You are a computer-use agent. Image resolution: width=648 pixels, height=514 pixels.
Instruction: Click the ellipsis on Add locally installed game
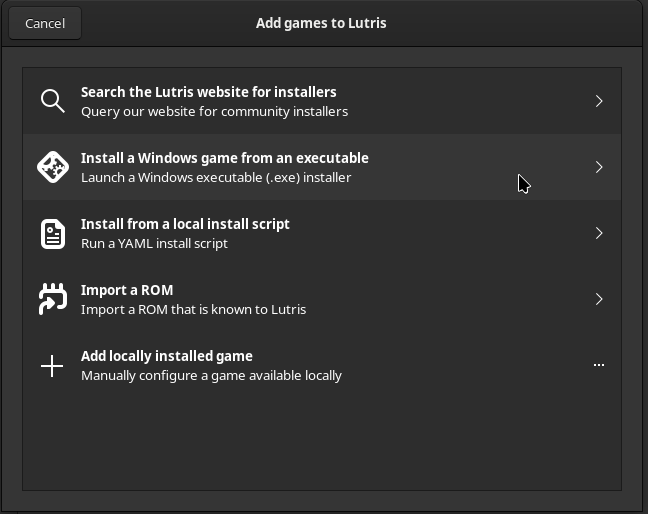pyautogui.click(x=599, y=365)
